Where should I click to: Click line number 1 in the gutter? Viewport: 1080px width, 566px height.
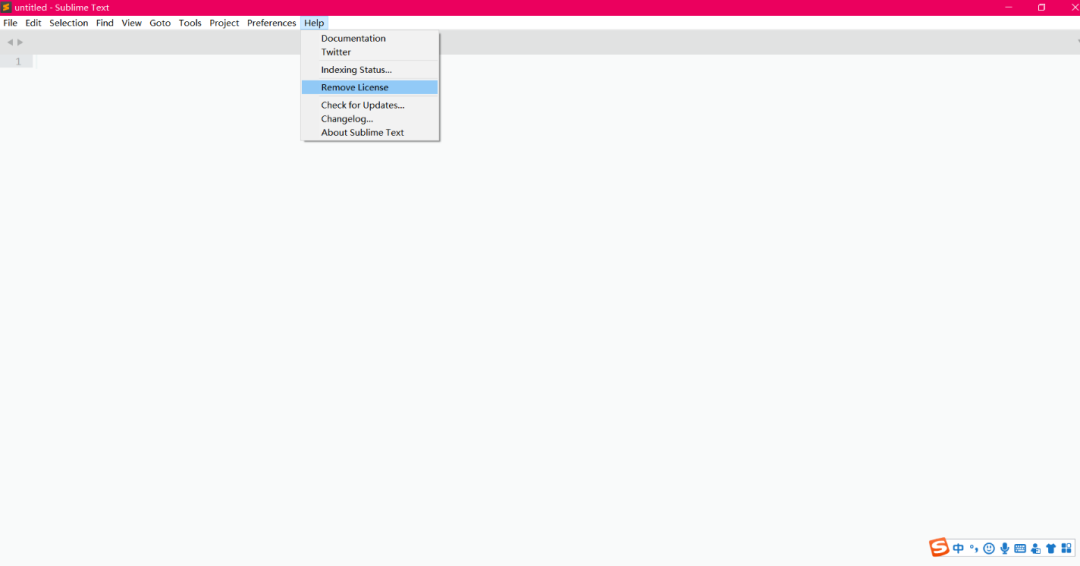point(19,61)
